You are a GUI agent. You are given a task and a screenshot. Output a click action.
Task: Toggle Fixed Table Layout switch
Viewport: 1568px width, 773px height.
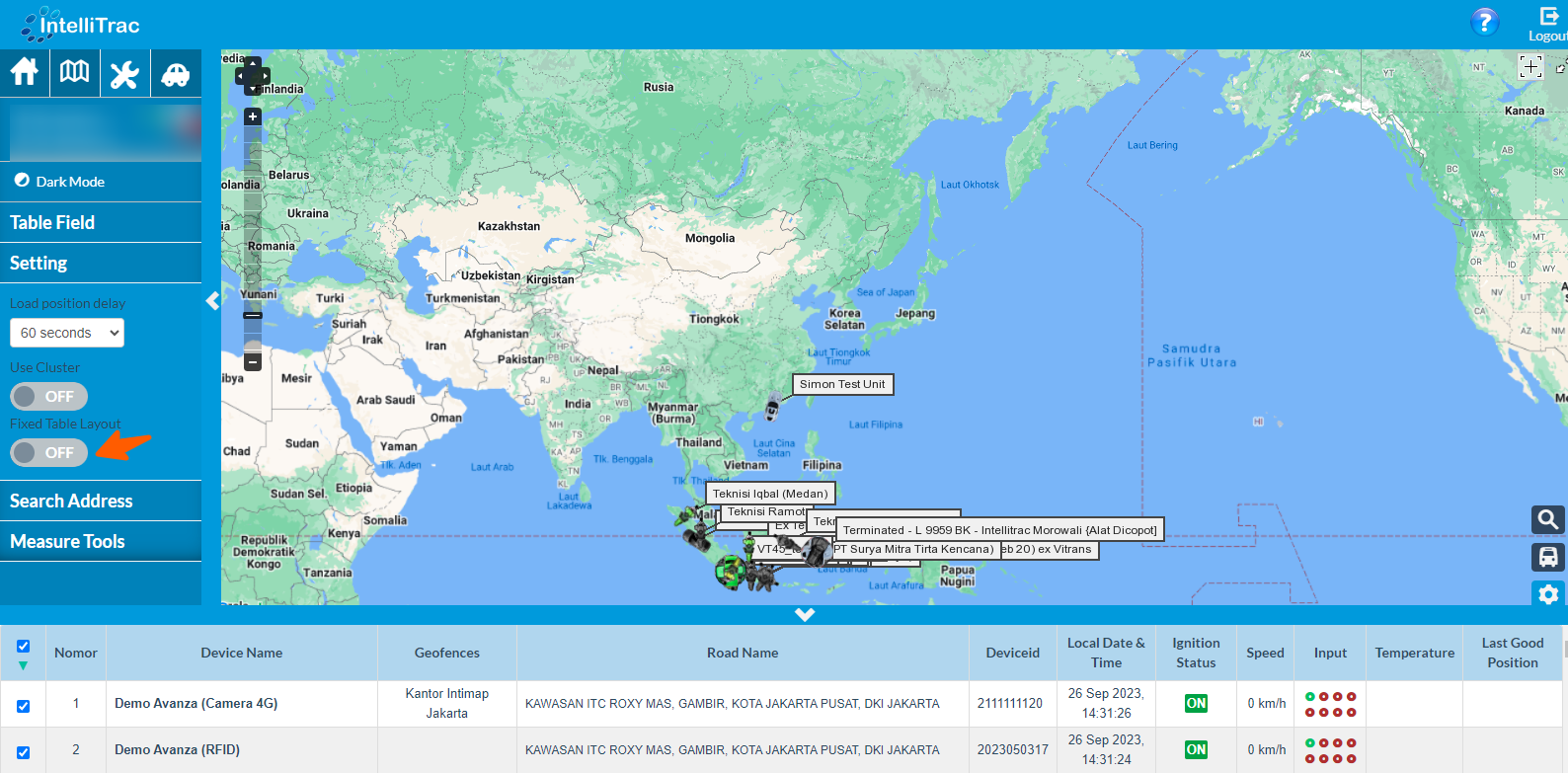click(49, 452)
